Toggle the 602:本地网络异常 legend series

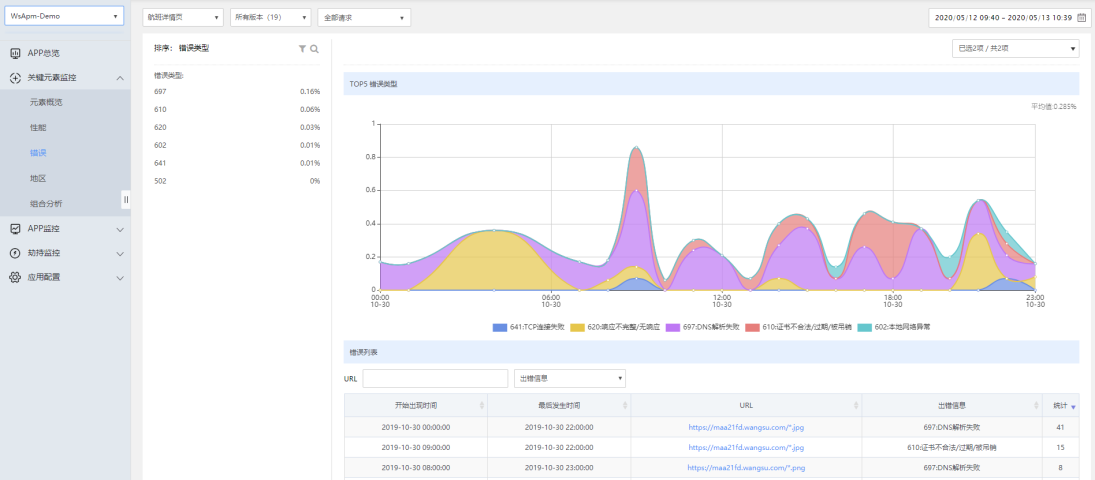894,327
